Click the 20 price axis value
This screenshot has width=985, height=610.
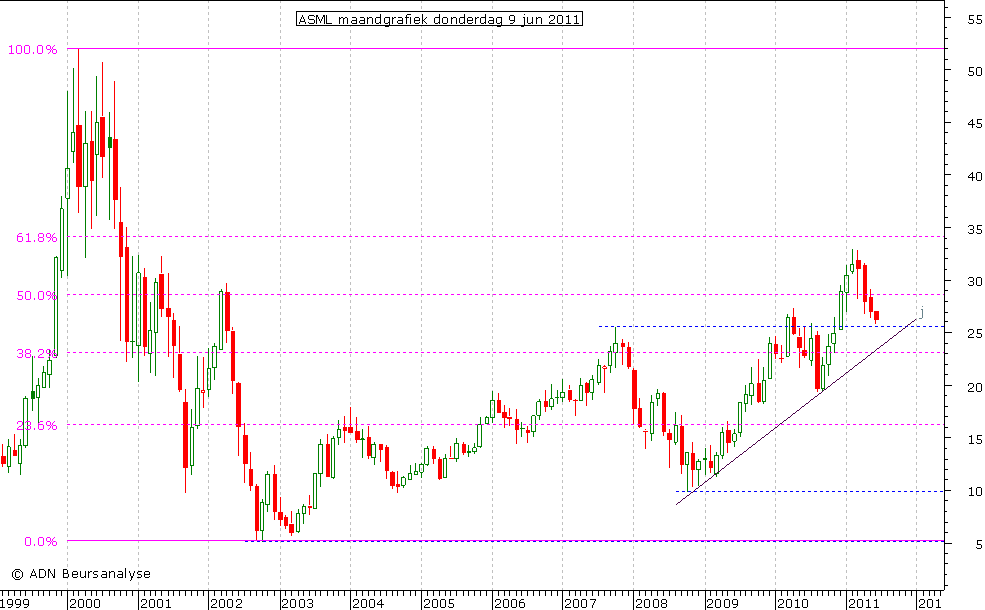(x=974, y=387)
